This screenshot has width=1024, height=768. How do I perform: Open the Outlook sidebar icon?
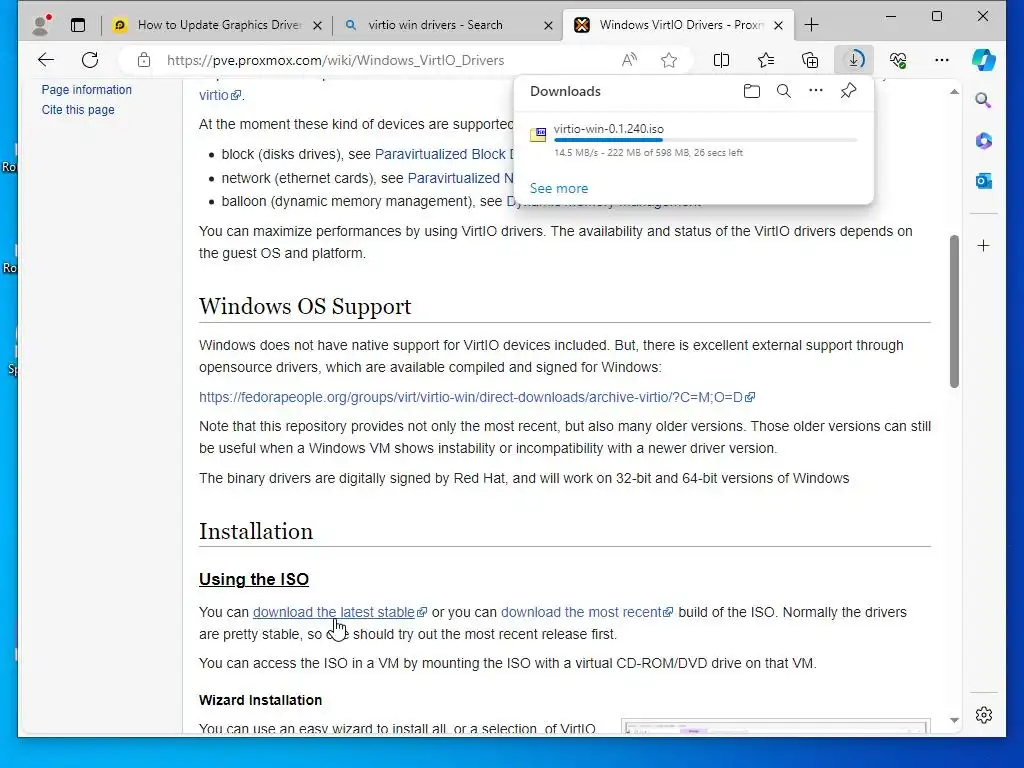tap(984, 181)
